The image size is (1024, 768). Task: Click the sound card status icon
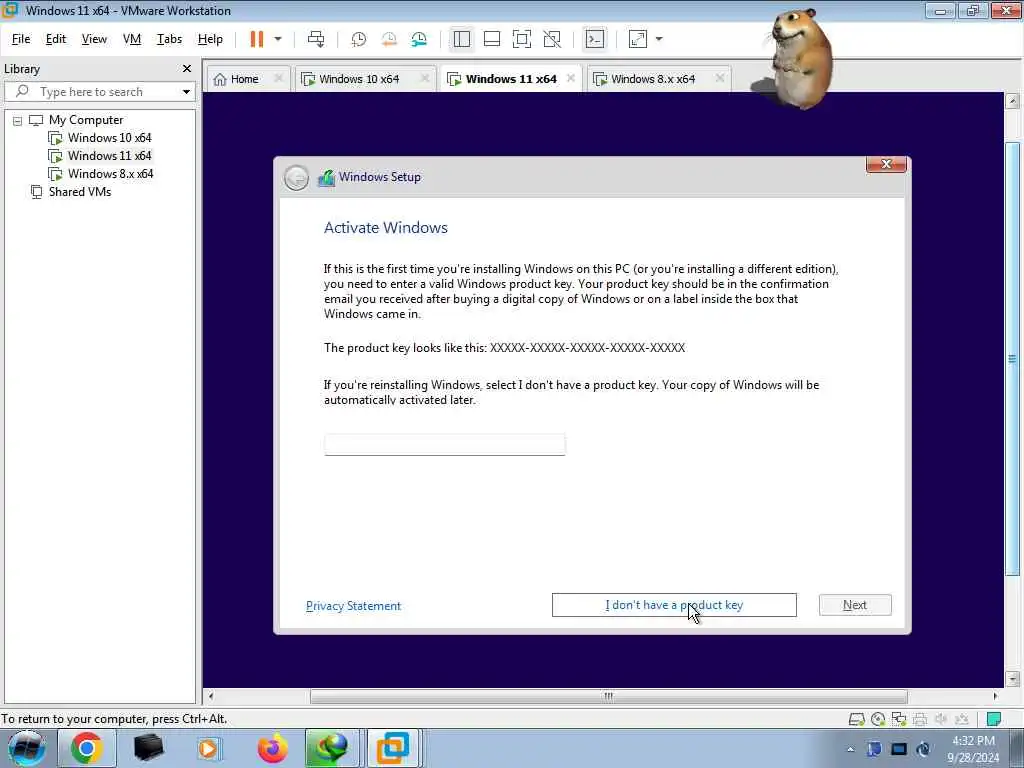pyautogui.click(x=941, y=719)
